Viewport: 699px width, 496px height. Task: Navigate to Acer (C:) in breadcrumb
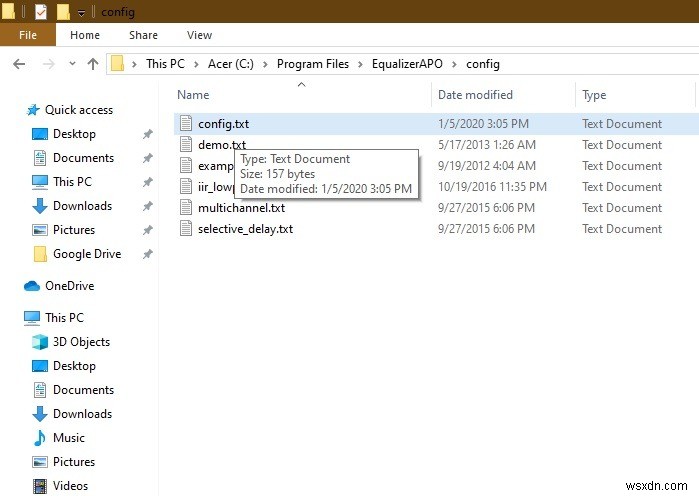(x=230, y=64)
